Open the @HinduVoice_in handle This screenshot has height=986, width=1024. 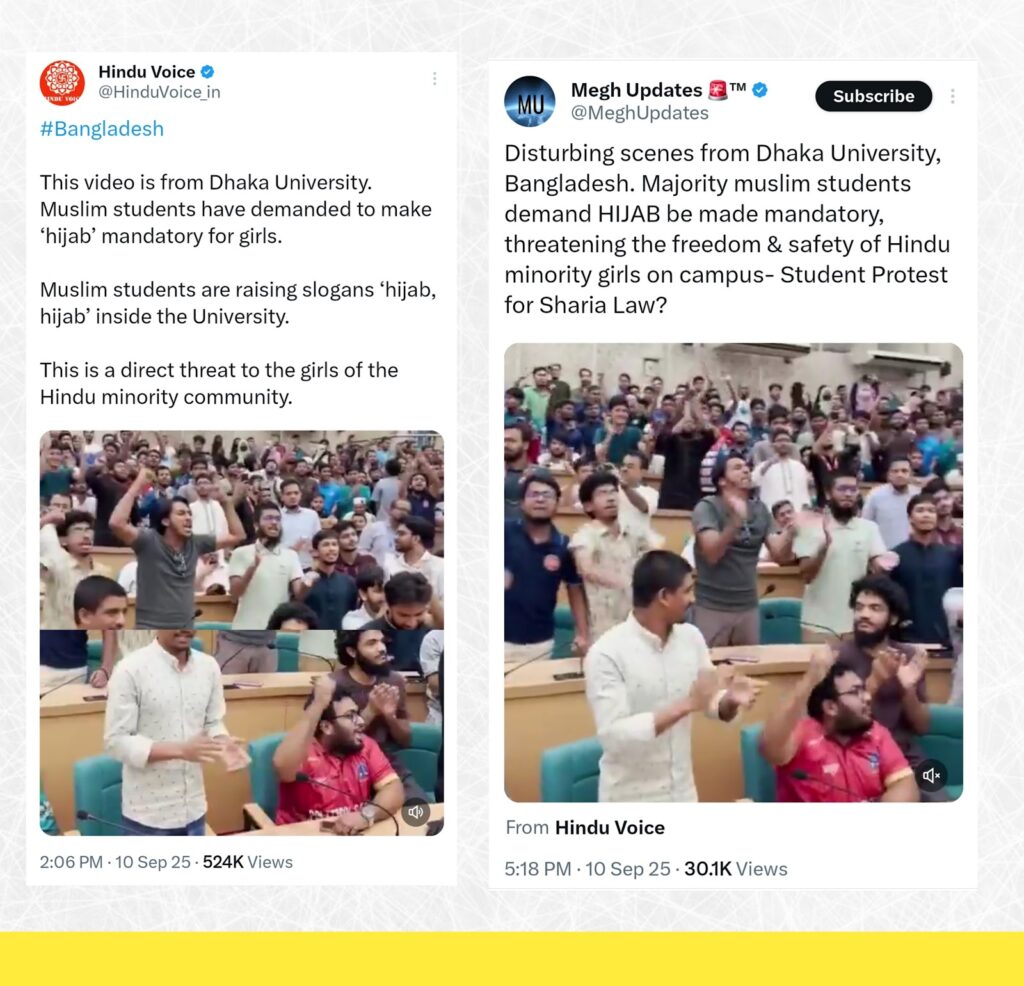(159, 92)
